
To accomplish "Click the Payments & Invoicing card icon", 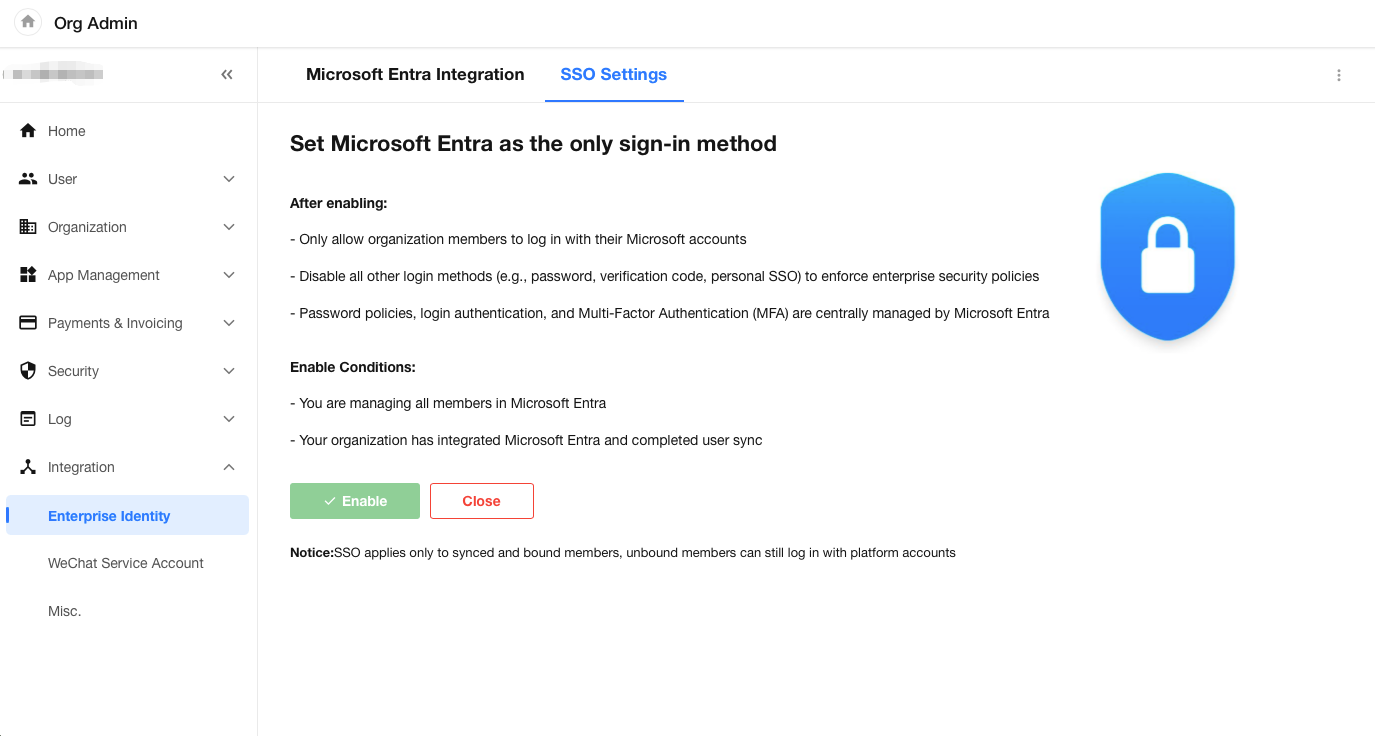I will [x=28, y=323].
